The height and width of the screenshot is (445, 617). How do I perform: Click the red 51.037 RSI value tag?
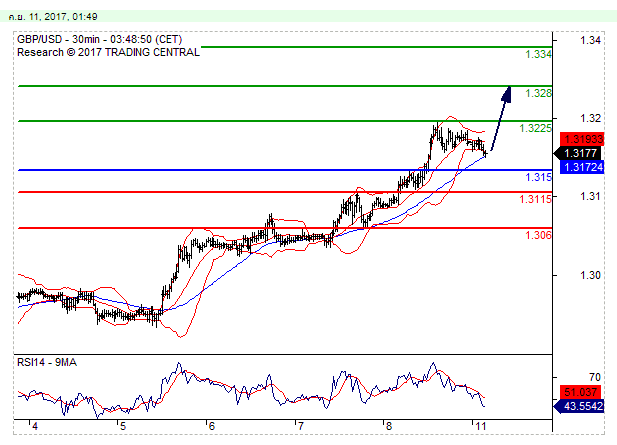coord(580,392)
